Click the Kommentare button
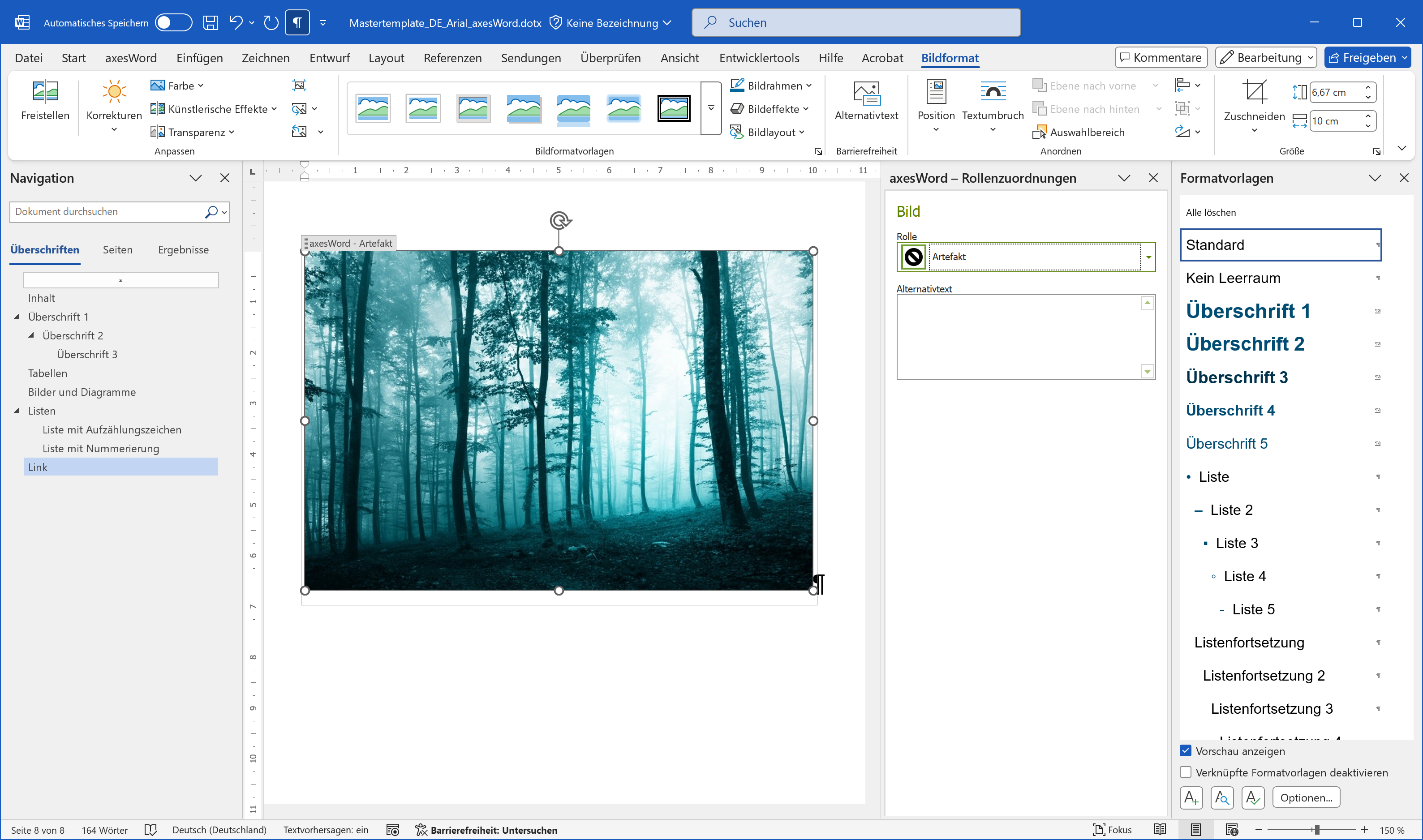The image size is (1423, 840). 1161,58
